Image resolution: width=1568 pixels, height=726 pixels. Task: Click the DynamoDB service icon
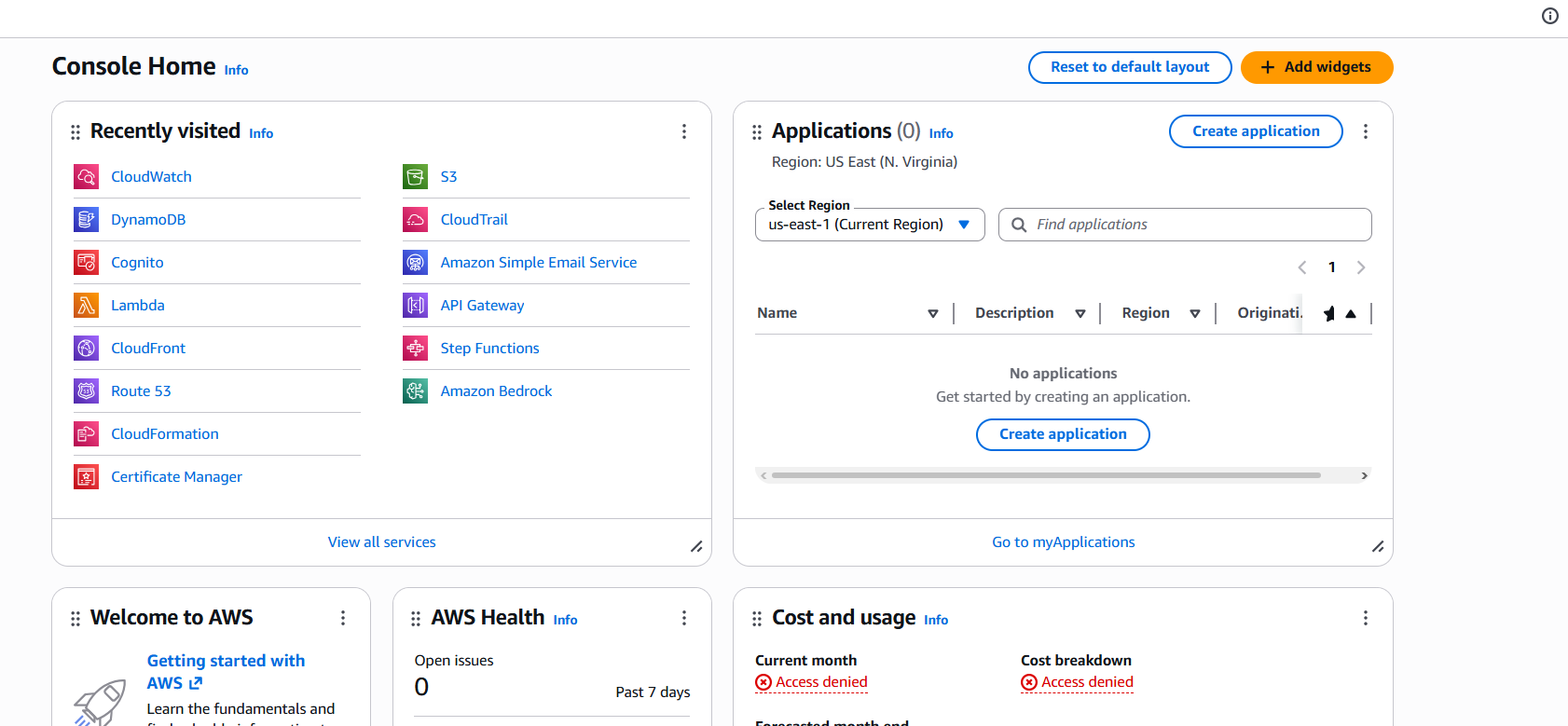(86, 219)
